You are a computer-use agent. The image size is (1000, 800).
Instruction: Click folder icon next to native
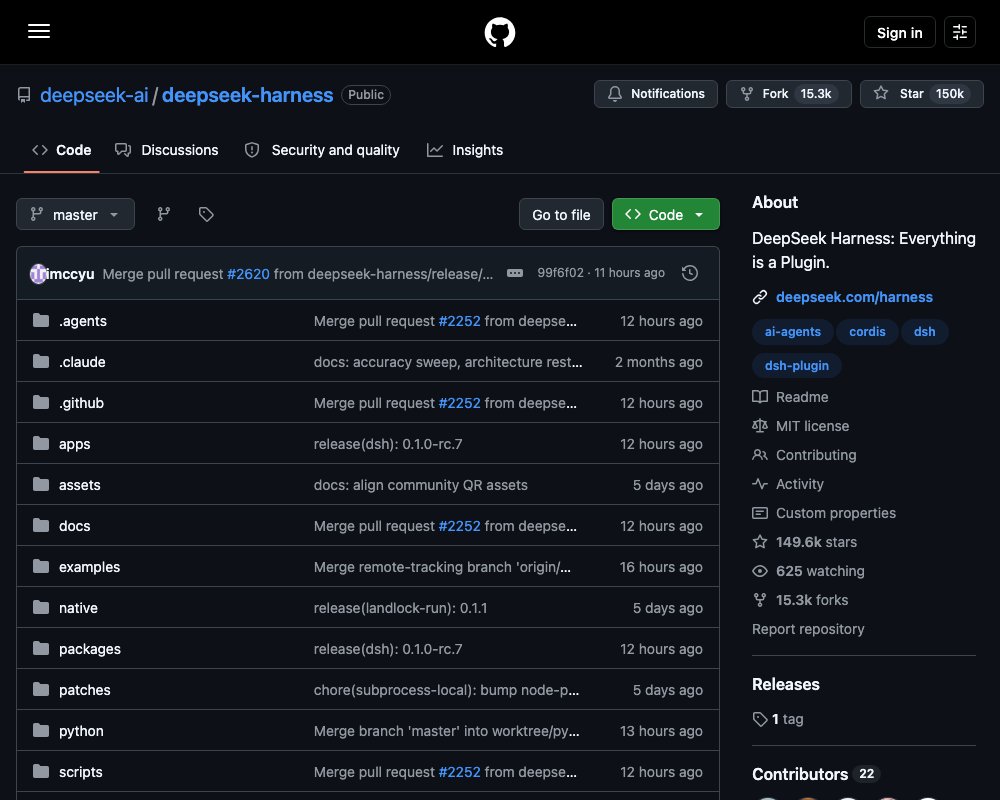point(41,607)
